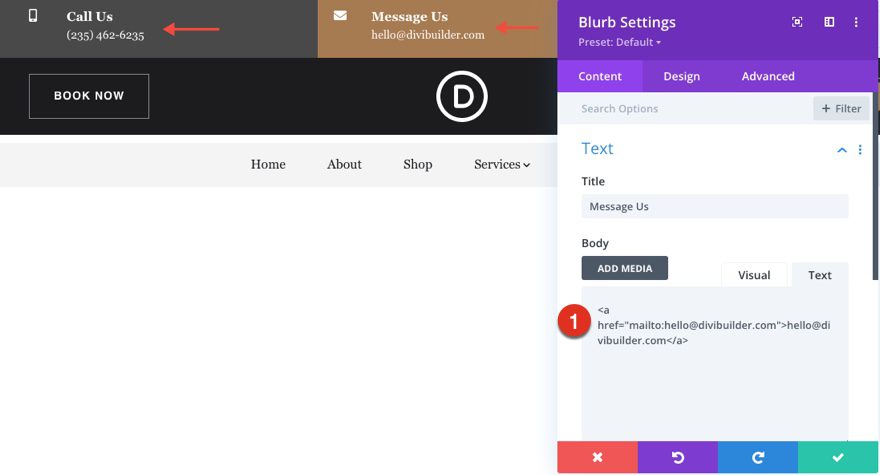Viewport: 880px width, 475px height.
Task: Click the snap-to-side columns icon in header
Action: click(x=829, y=22)
